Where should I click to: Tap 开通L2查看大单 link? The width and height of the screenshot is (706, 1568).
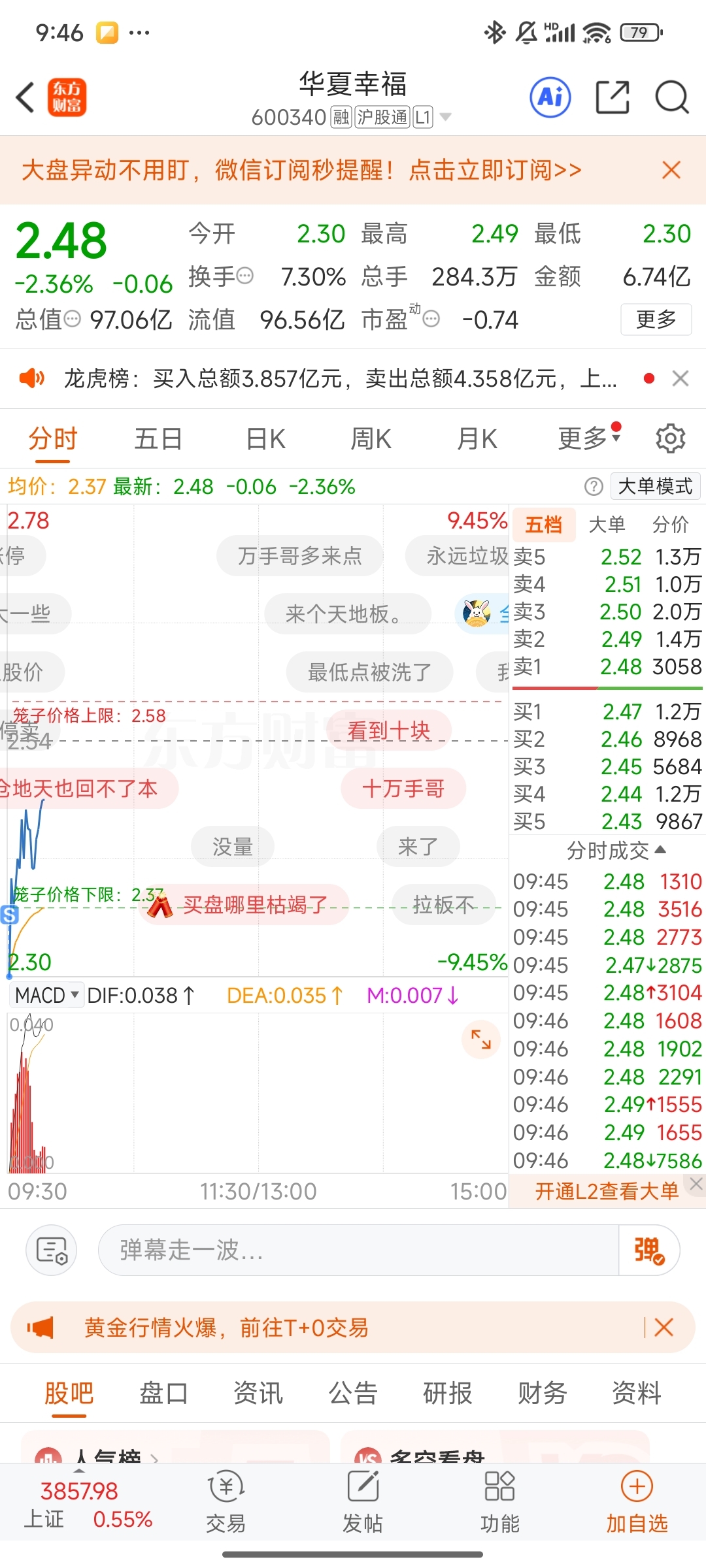pyautogui.click(x=607, y=1191)
